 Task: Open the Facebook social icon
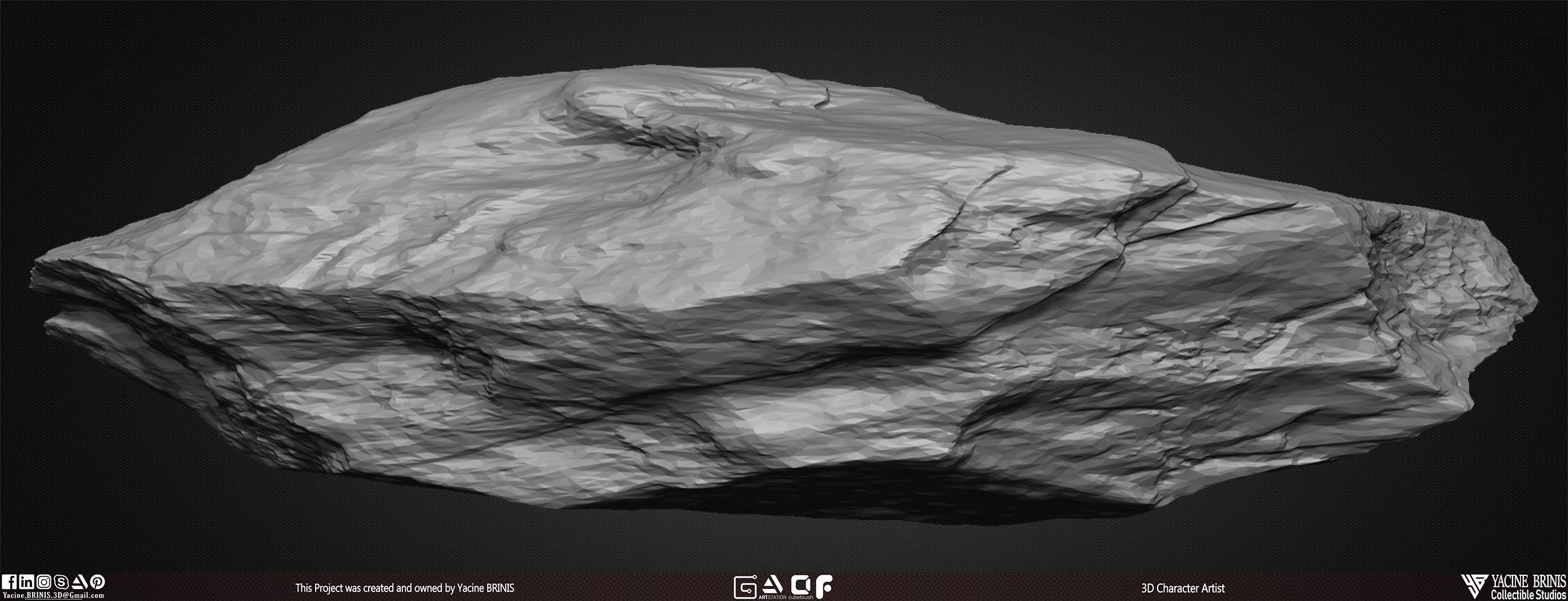[x=9, y=582]
